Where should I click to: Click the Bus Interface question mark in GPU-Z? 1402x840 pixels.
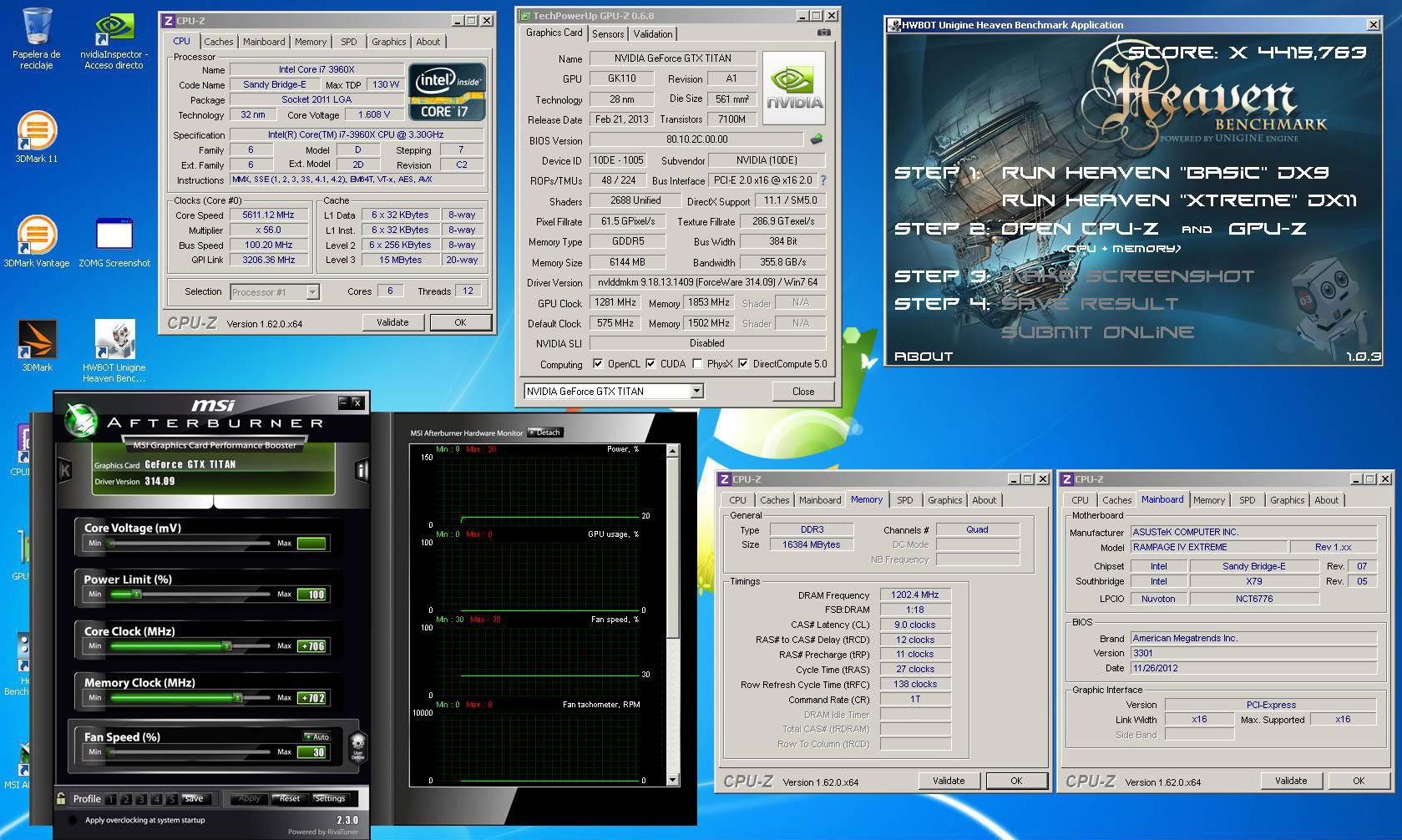tap(823, 180)
